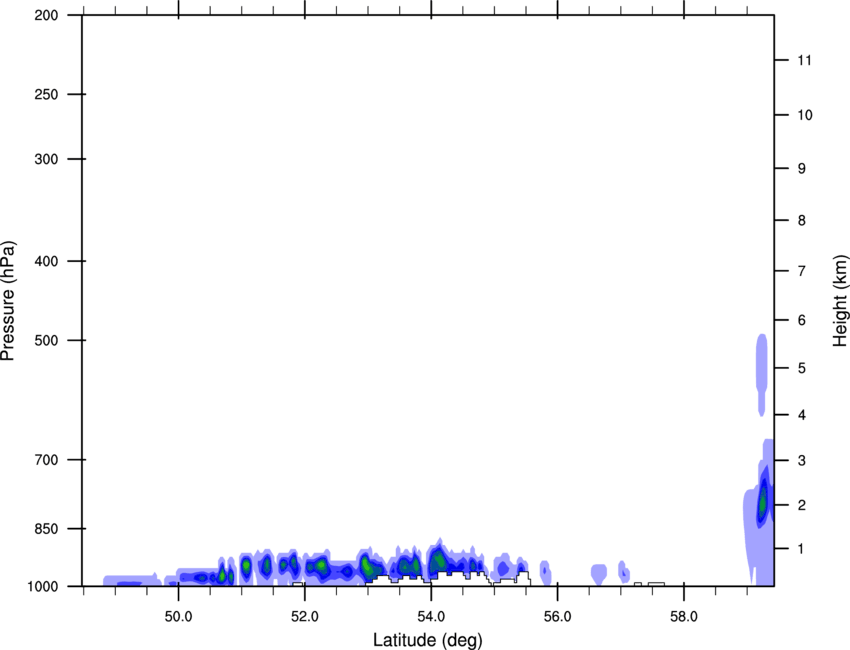Click the 'Latitude (deg)' axis title
The height and width of the screenshot is (650, 850).
427,640
